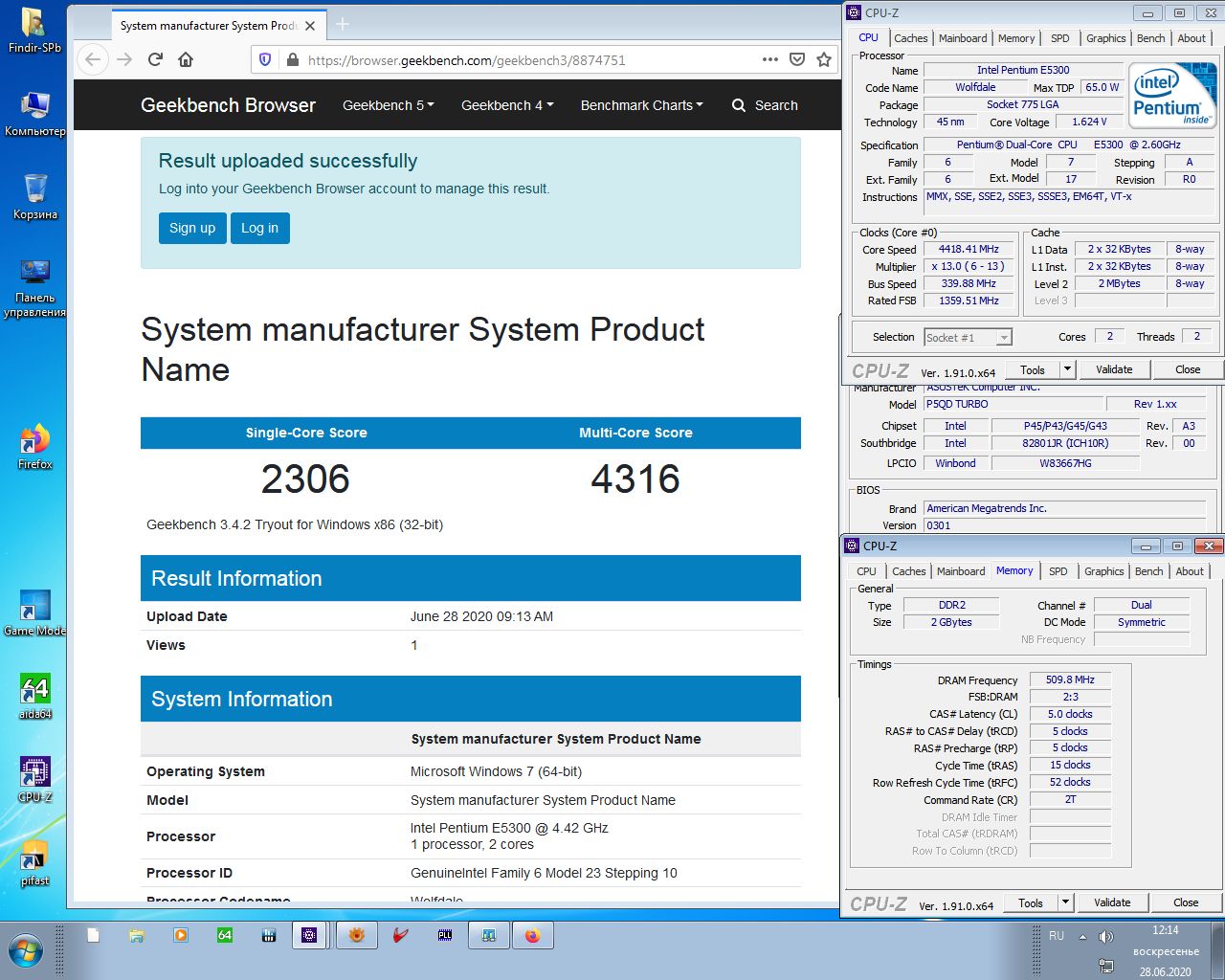Bookmark this page with the star
This screenshot has width=1225, height=980.
point(824,59)
